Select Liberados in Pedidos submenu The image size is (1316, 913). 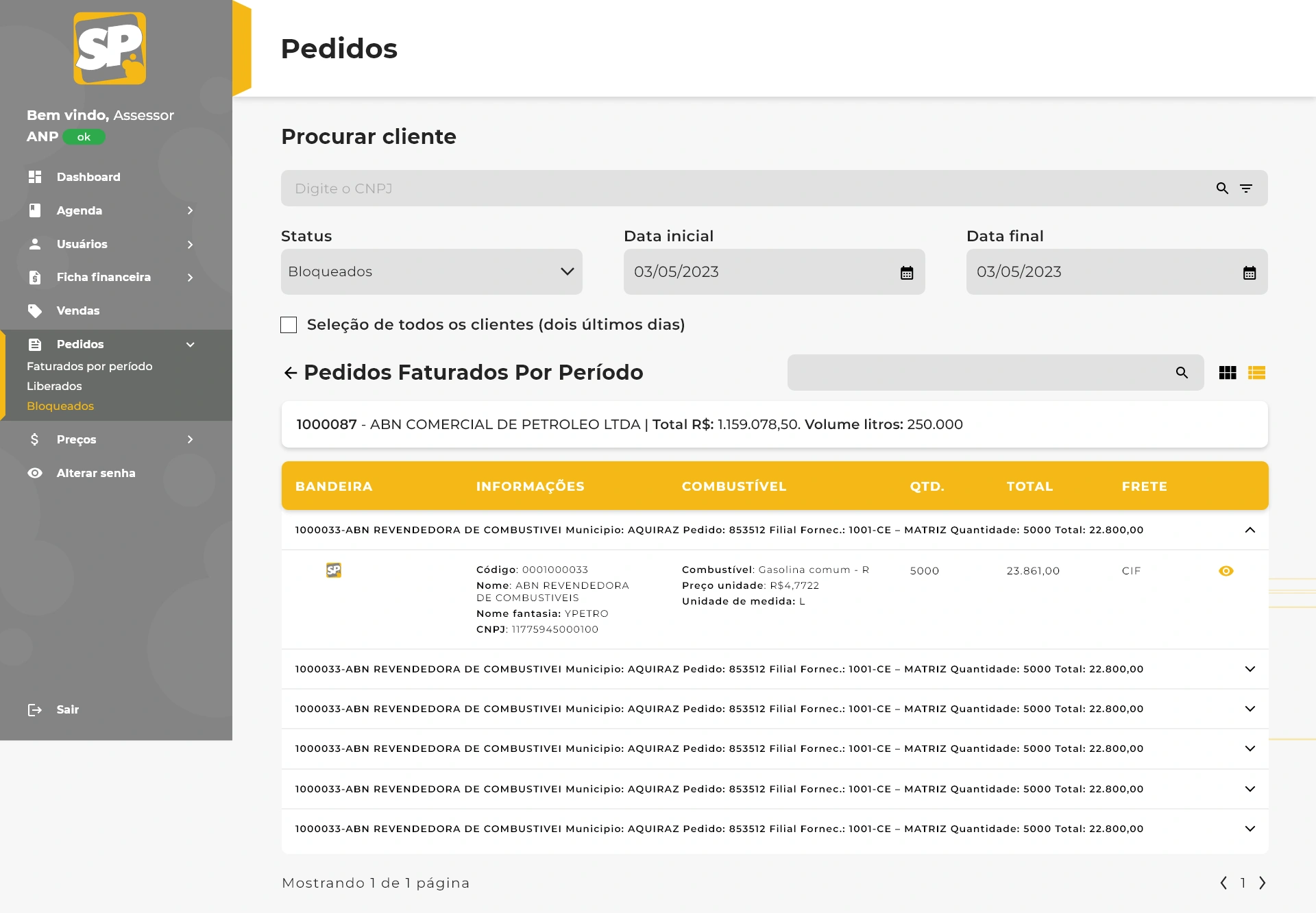(x=54, y=386)
